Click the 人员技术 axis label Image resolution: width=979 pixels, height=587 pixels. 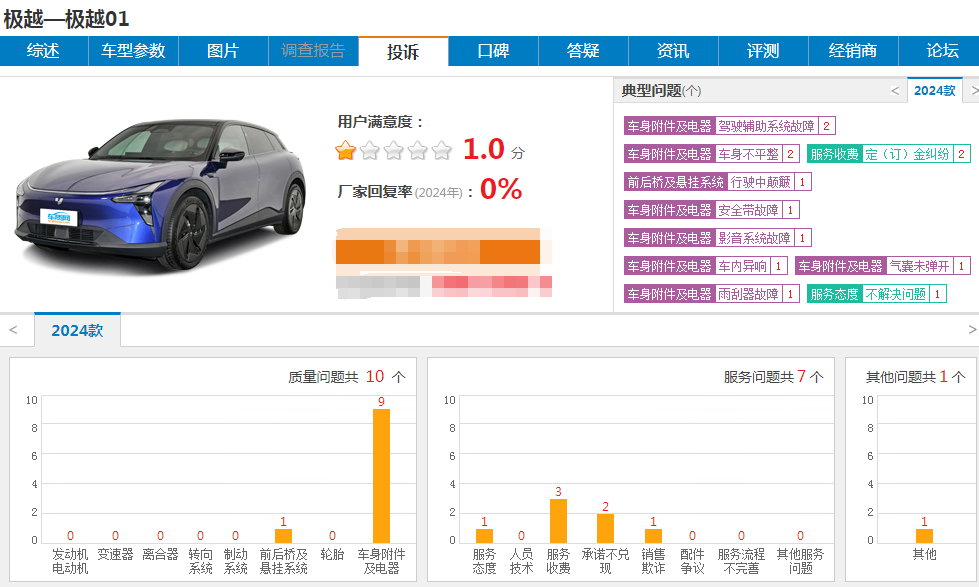[521, 561]
